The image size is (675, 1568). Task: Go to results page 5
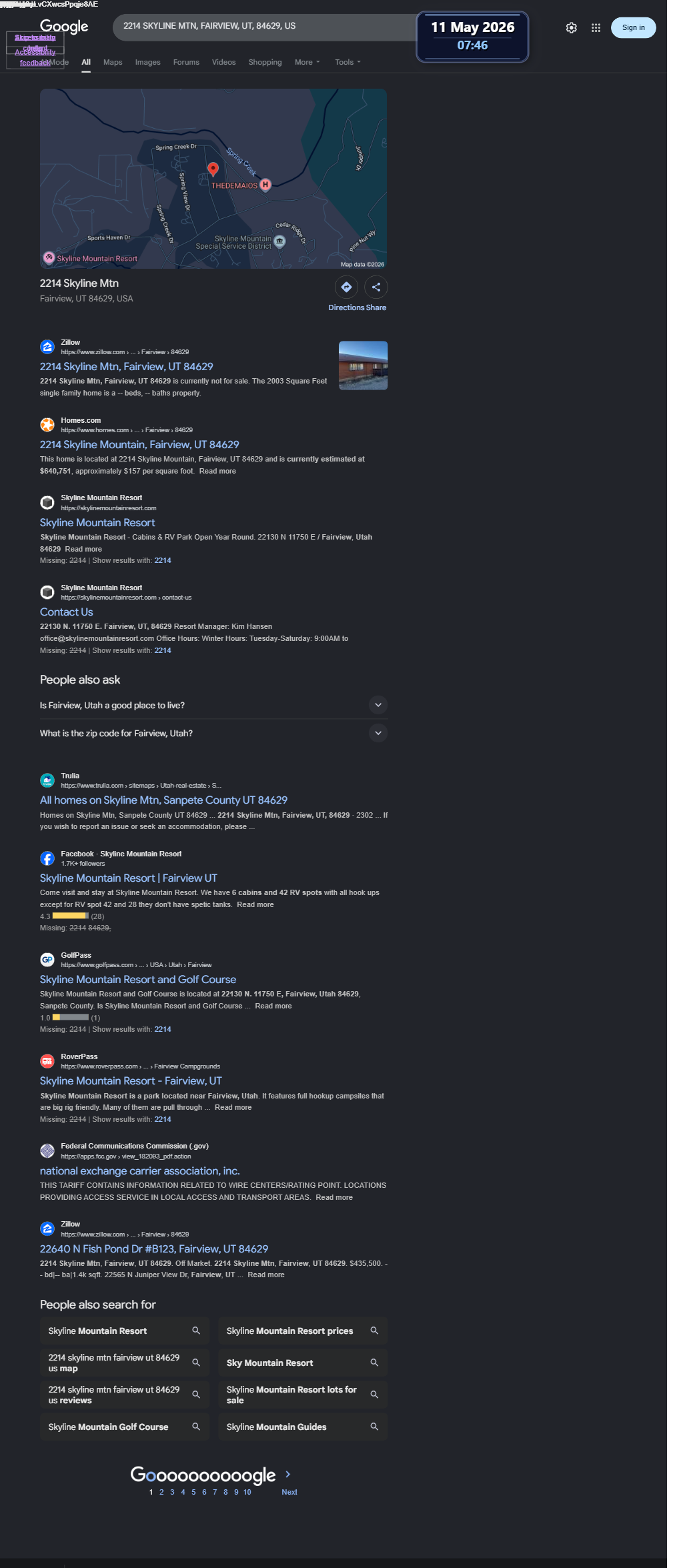[193, 1492]
